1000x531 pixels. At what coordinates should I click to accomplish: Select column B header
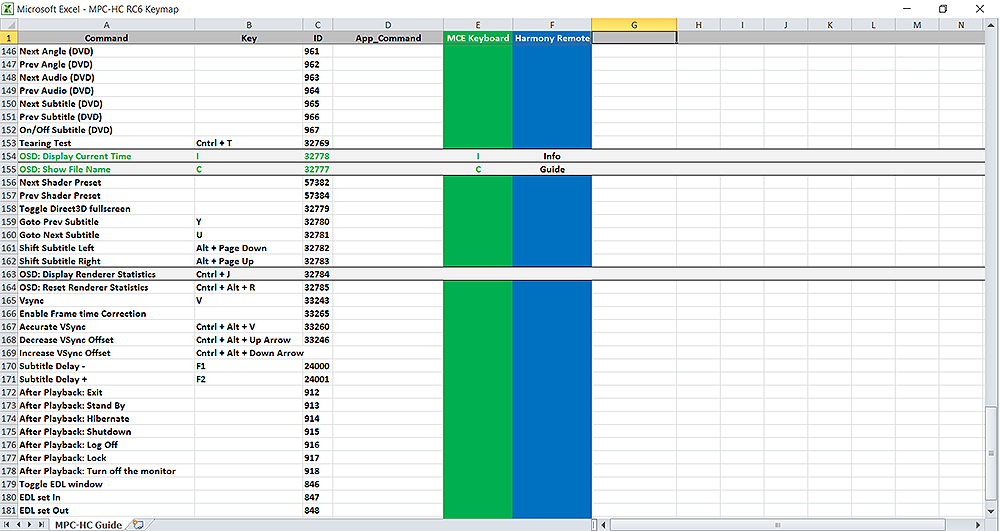[249, 25]
